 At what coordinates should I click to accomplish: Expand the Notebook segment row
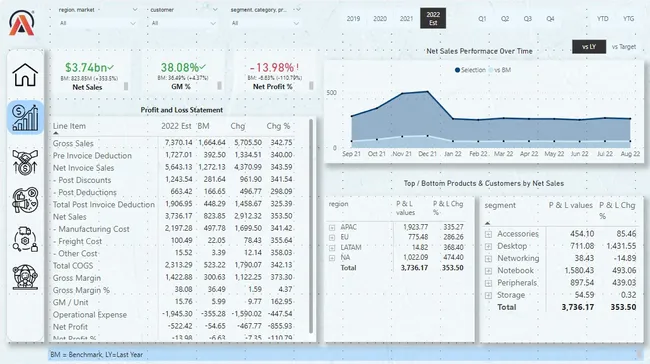(x=488, y=271)
